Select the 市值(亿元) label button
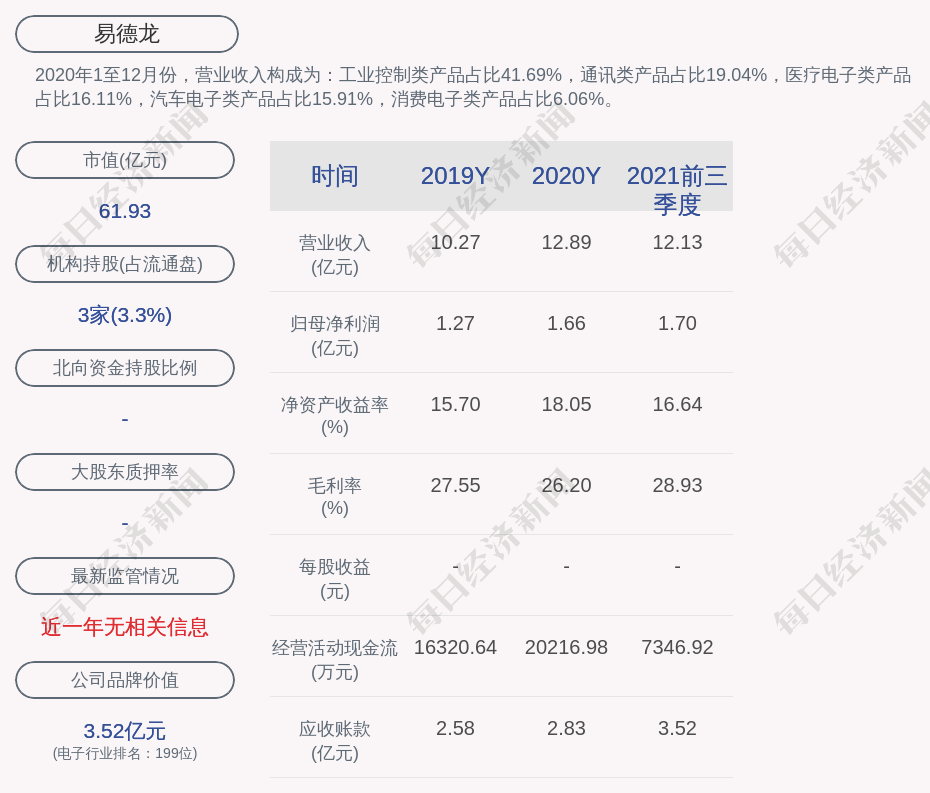The width and height of the screenshot is (930, 793). click(125, 160)
